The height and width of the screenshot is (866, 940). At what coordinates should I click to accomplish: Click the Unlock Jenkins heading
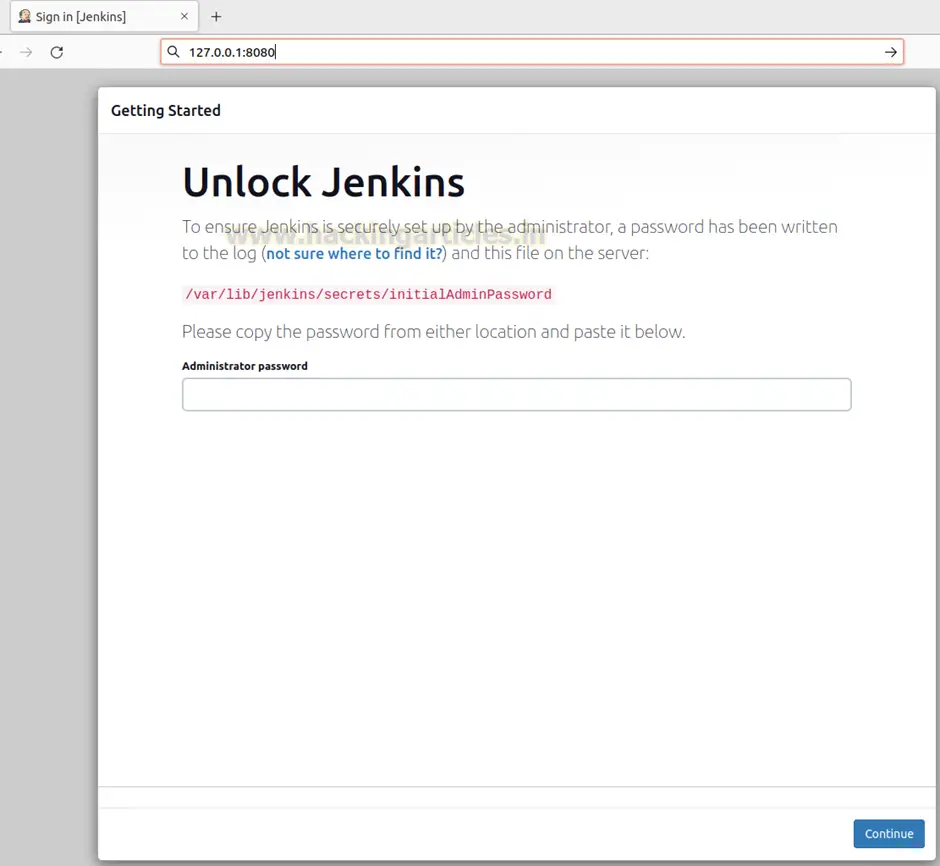[324, 182]
